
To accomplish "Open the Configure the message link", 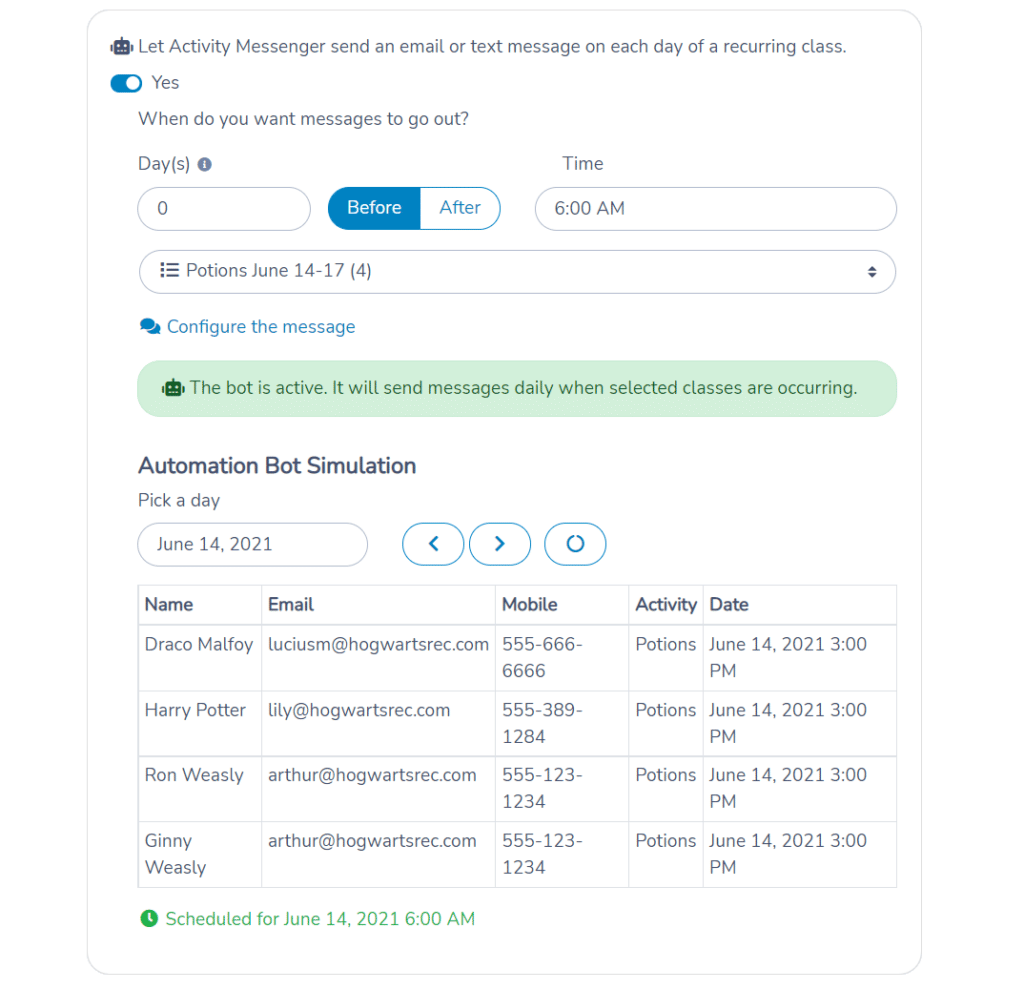I will pos(260,327).
